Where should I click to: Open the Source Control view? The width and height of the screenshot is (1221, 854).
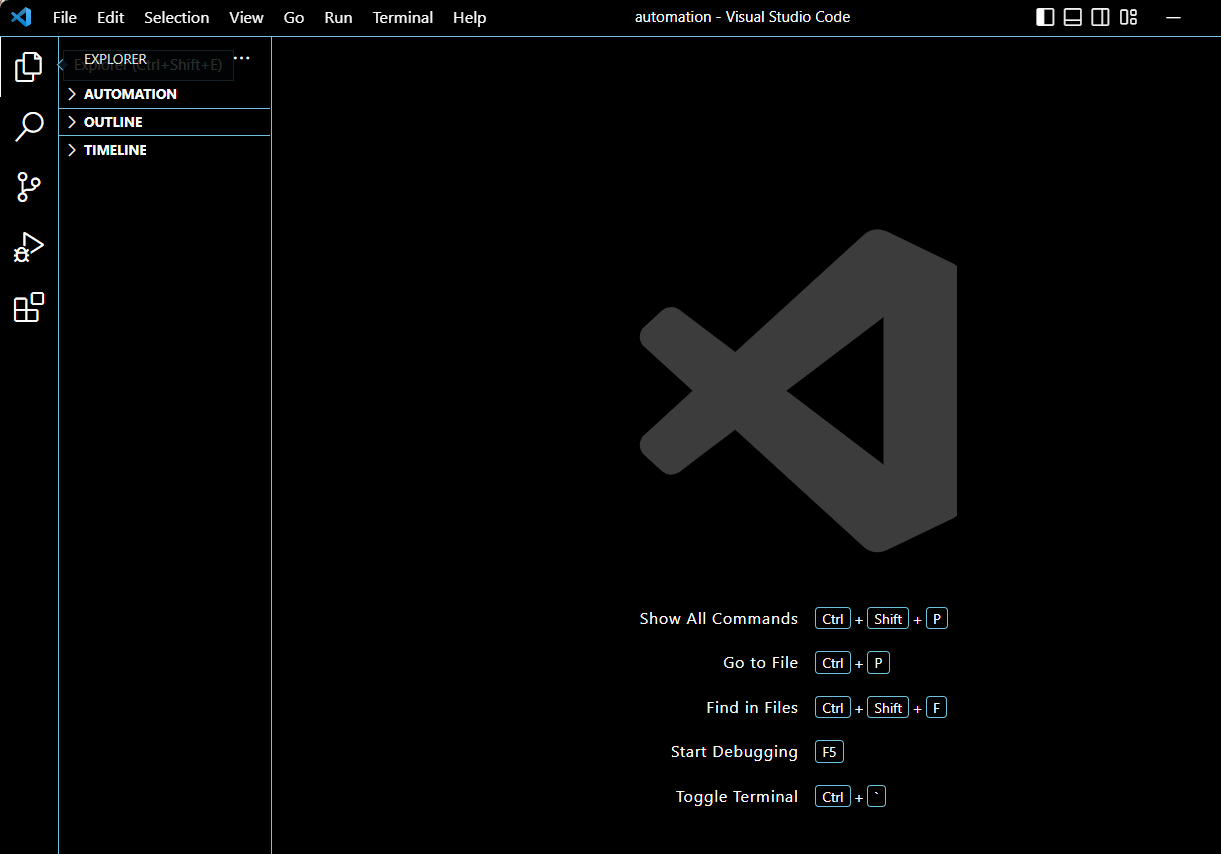[x=29, y=186]
